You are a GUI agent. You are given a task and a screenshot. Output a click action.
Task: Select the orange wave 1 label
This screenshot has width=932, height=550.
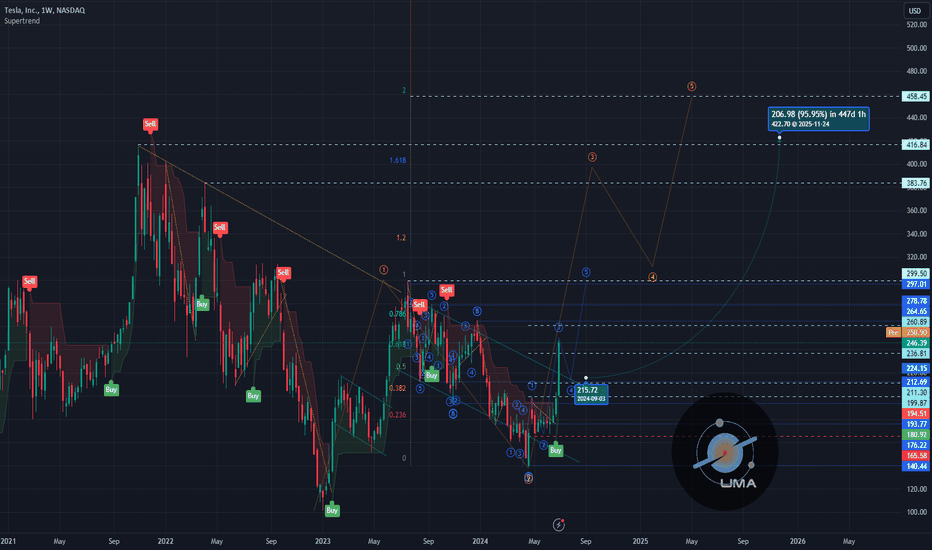click(384, 269)
